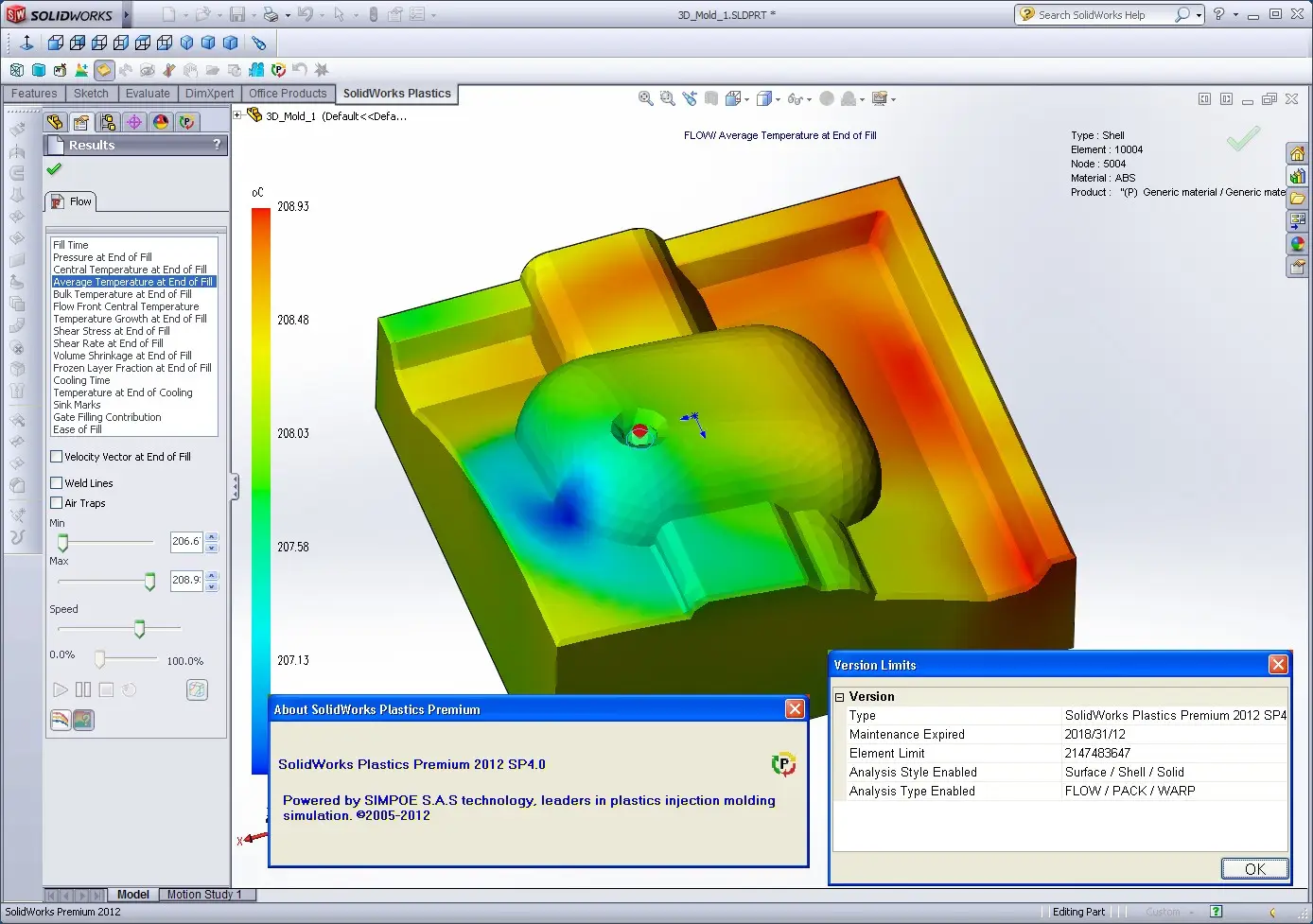Open the Display Style dropdown in the view toolbar

pos(778,99)
